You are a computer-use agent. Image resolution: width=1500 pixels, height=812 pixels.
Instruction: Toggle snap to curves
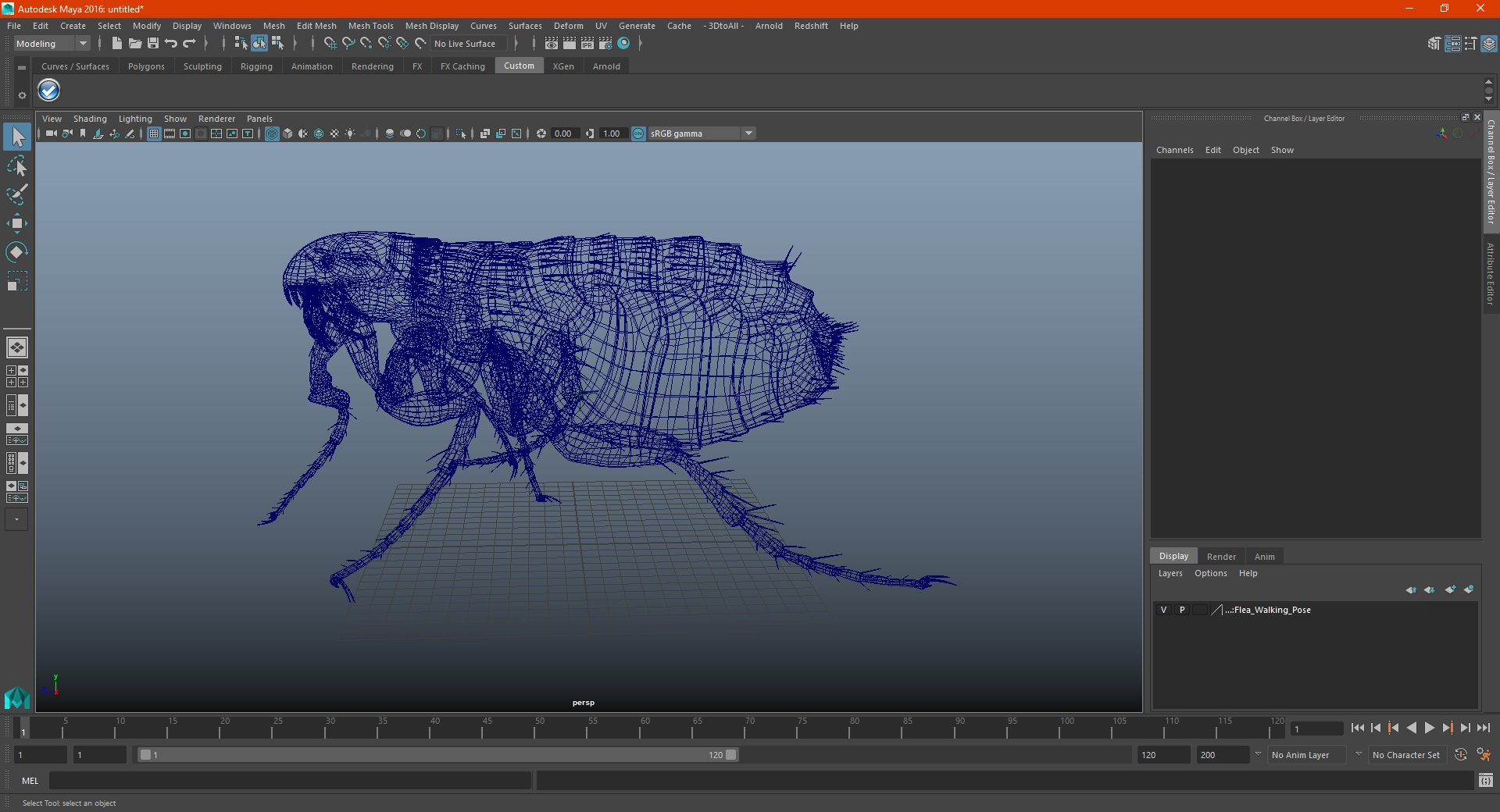point(348,44)
